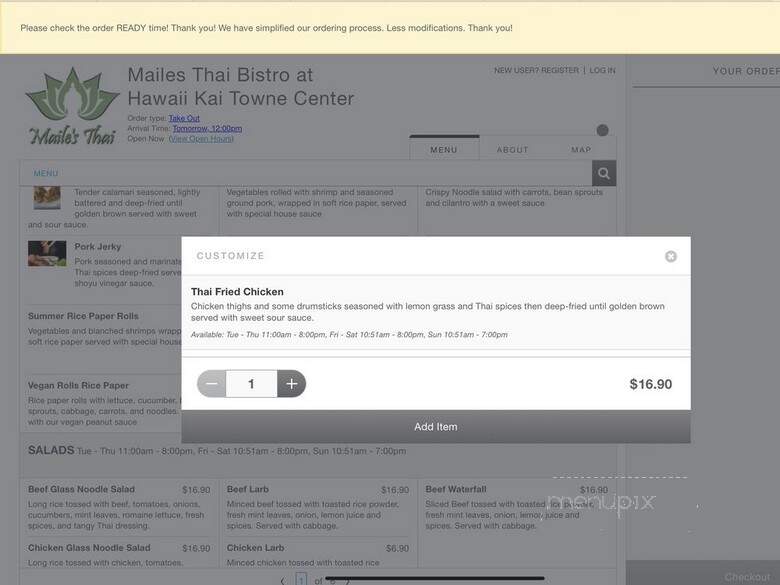
Task: Click the Take Out order type link
Action: coord(184,118)
